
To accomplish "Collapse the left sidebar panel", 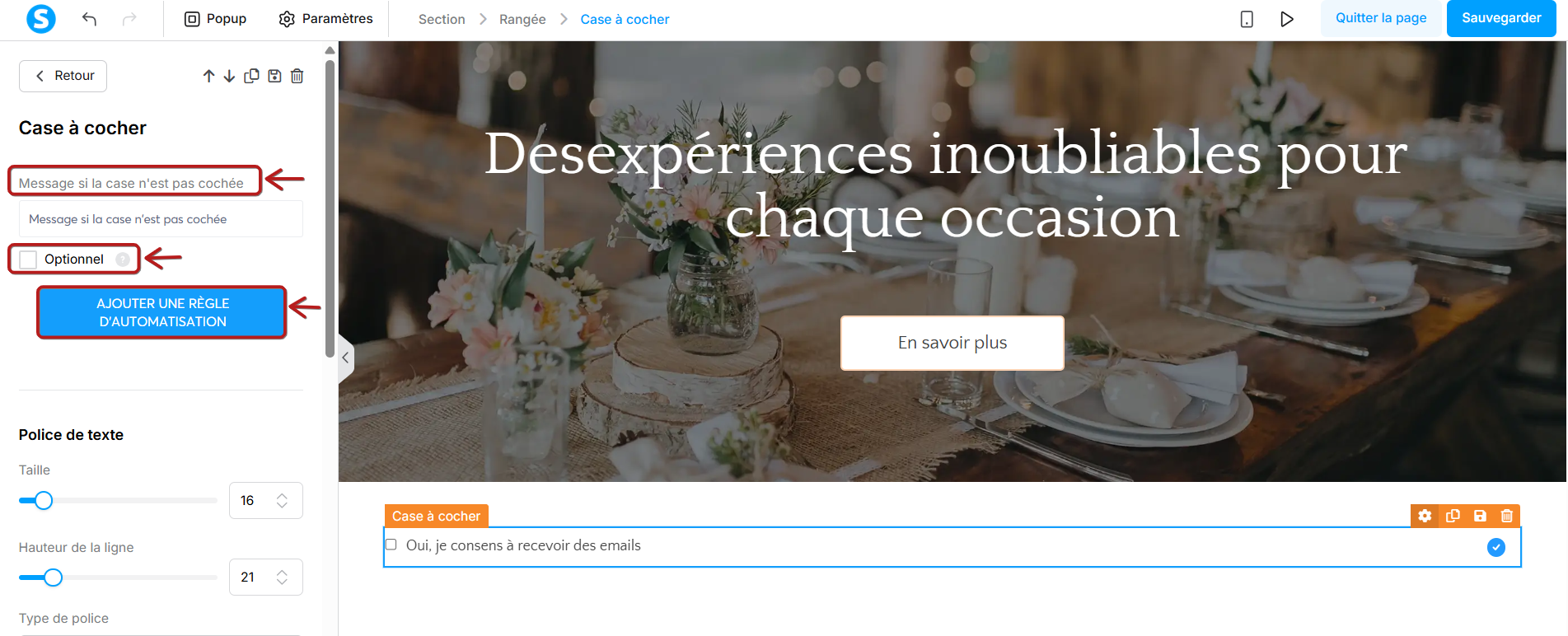I will coord(346,358).
